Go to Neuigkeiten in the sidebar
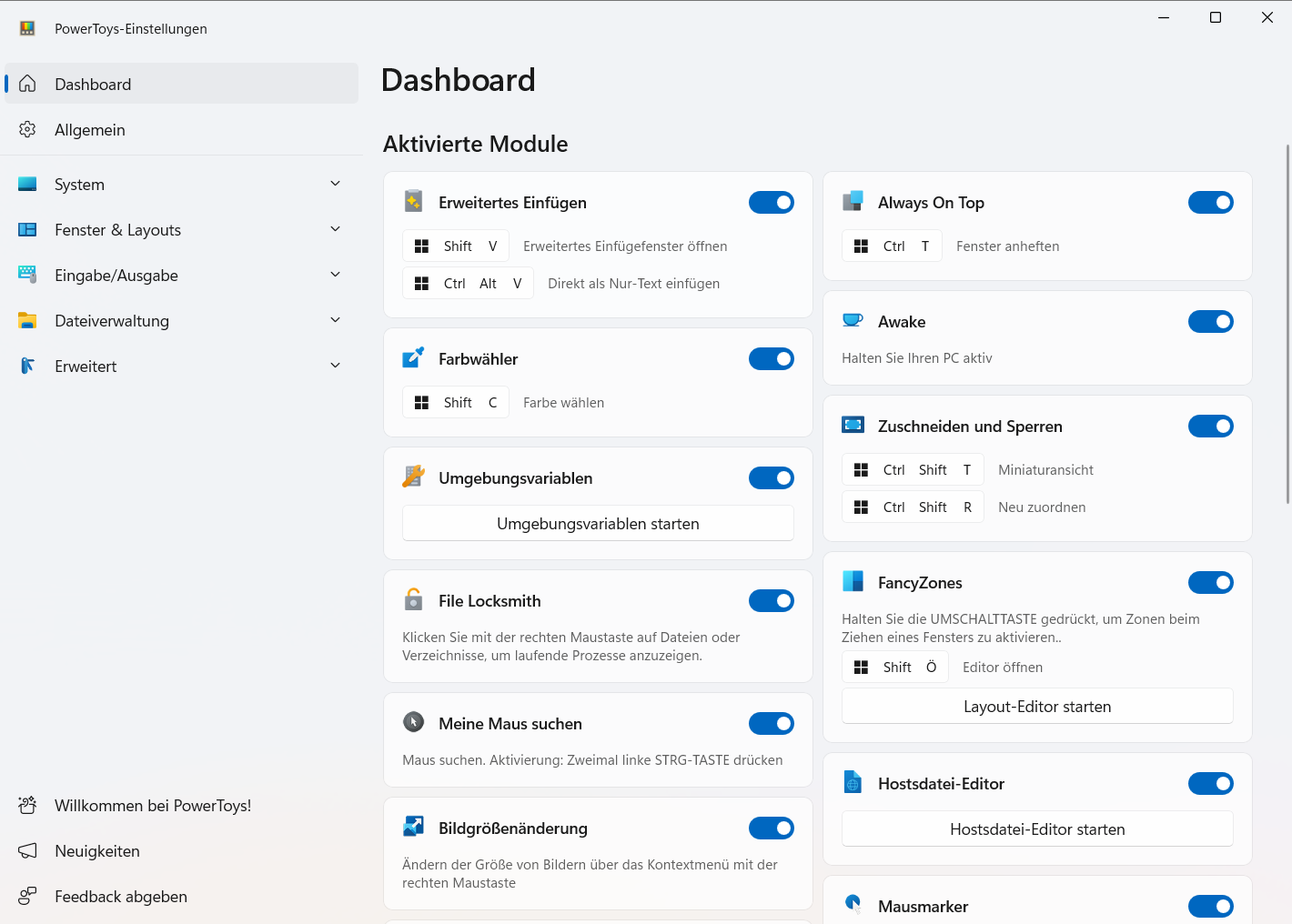The width and height of the screenshot is (1292, 924). point(97,851)
